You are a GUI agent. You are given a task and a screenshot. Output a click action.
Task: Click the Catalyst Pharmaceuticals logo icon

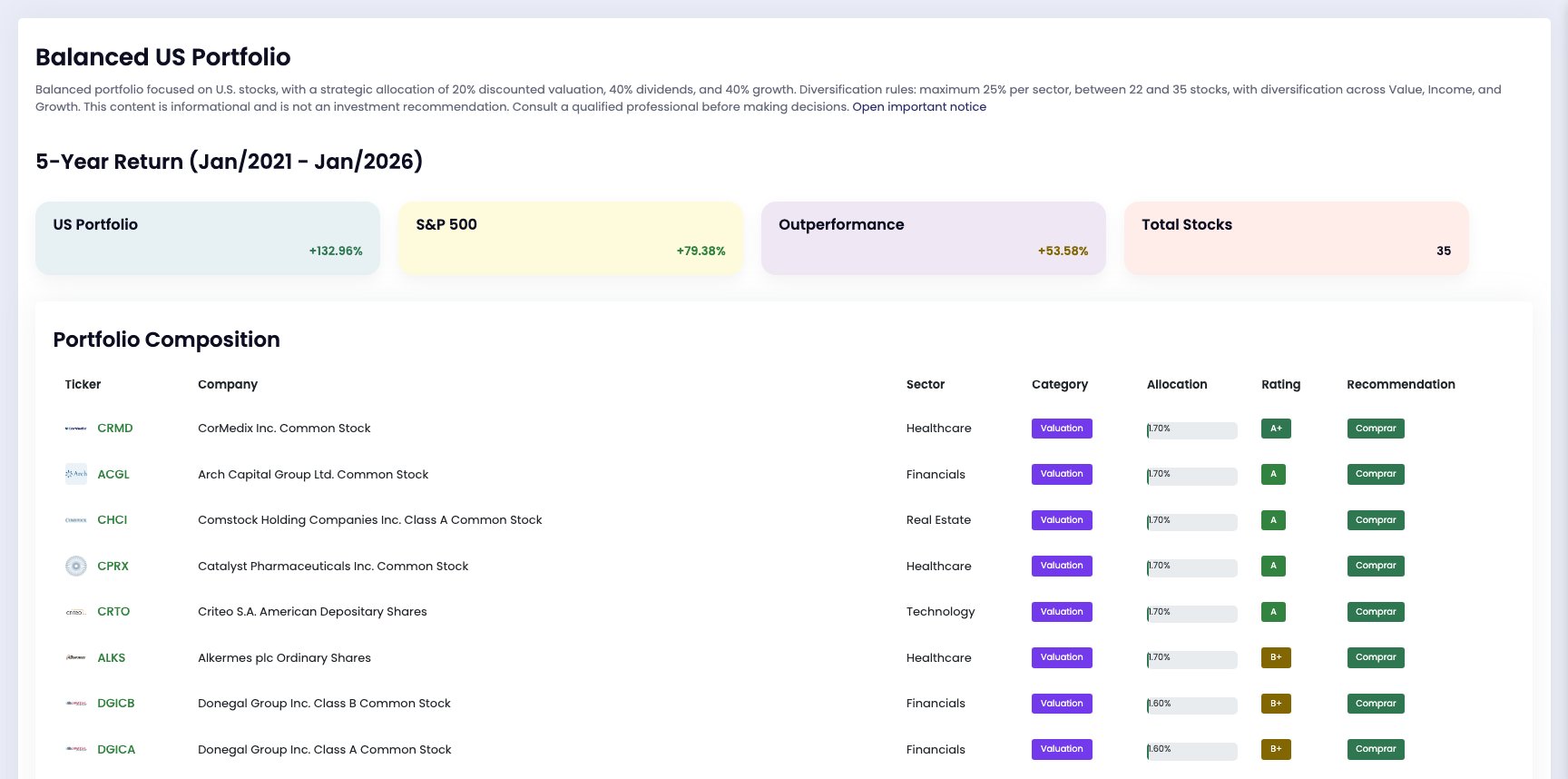click(x=76, y=566)
